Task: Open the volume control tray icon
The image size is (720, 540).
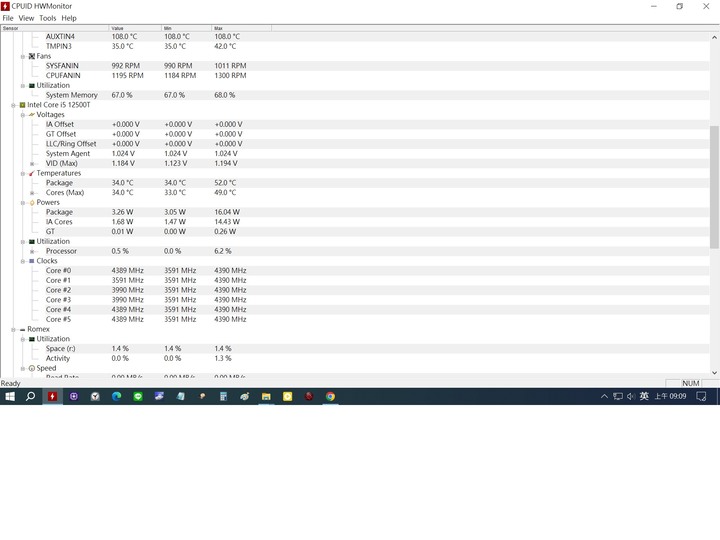Action: [x=630, y=396]
